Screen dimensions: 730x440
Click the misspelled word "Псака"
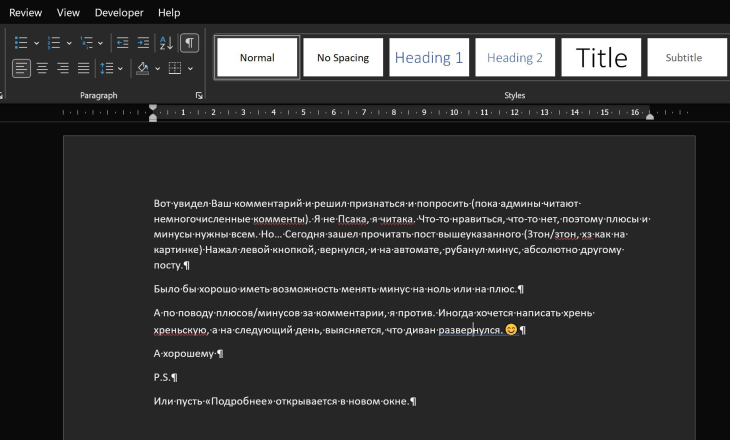coord(352,219)
